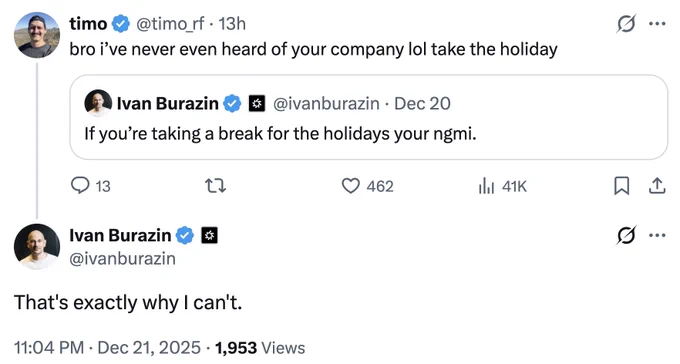This screenshot has height=364, width=680.
Task: View analytics showing 41K views
Action: click(x=502, y=186)
